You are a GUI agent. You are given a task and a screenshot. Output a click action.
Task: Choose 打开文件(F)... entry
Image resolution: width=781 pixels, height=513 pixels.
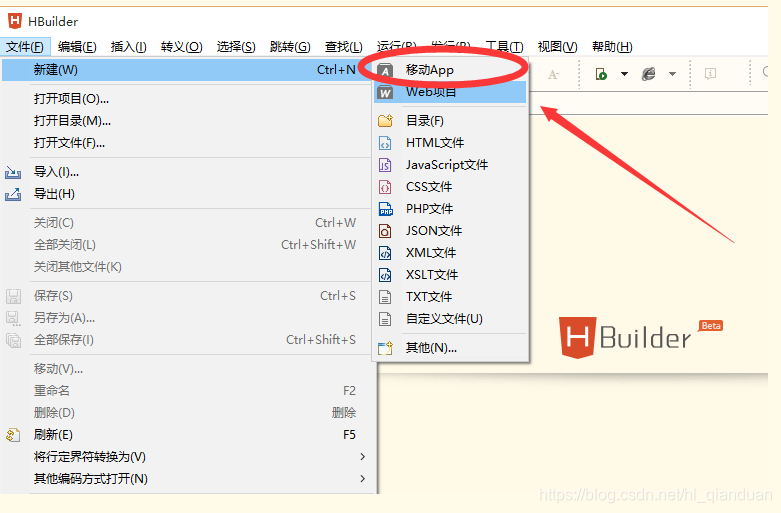point(188,143)
